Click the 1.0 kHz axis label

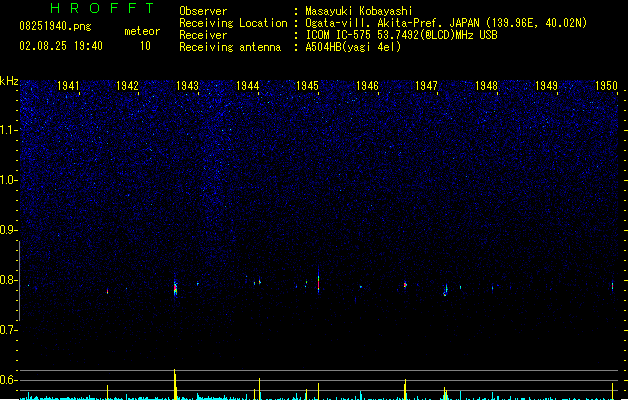[7, 180]
